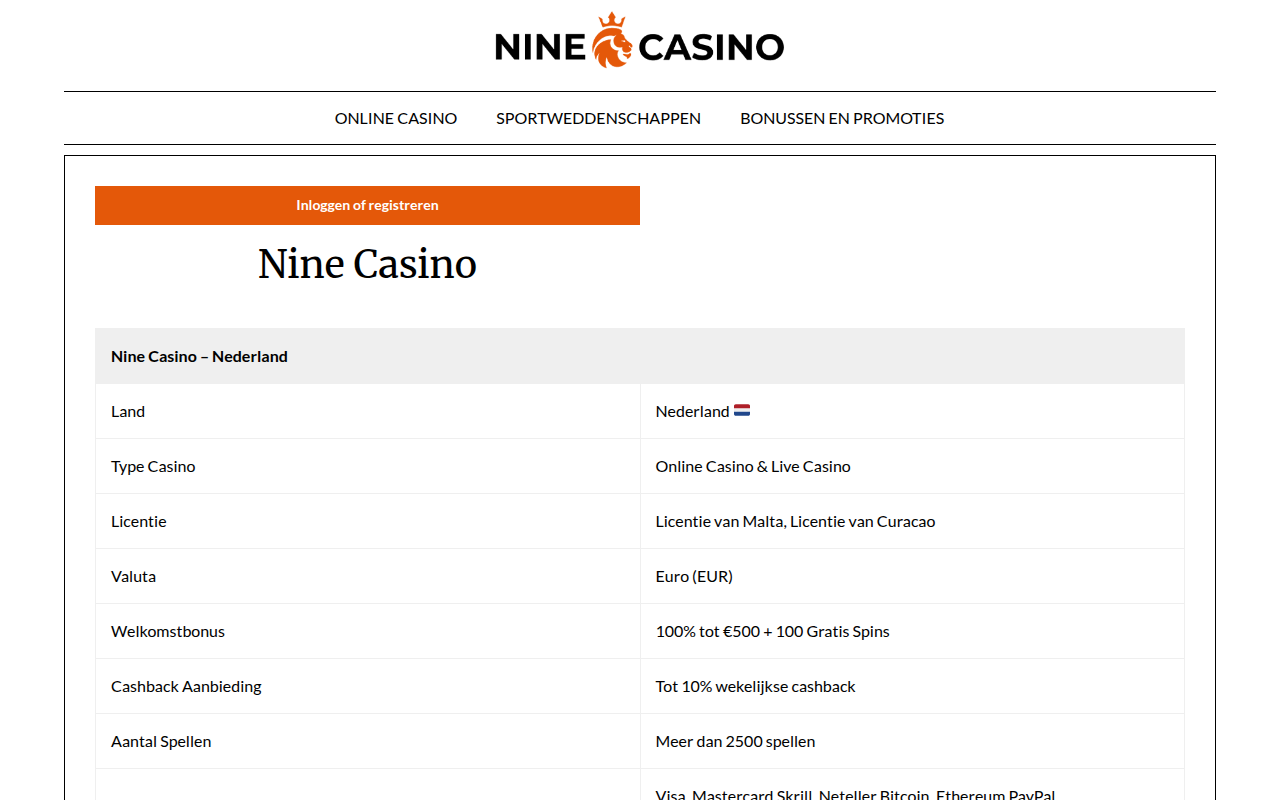The width and height of the screenshot is (1280, 800).
Task: Click the 'Nederland' country value
Action: click(x=692, y=411)
